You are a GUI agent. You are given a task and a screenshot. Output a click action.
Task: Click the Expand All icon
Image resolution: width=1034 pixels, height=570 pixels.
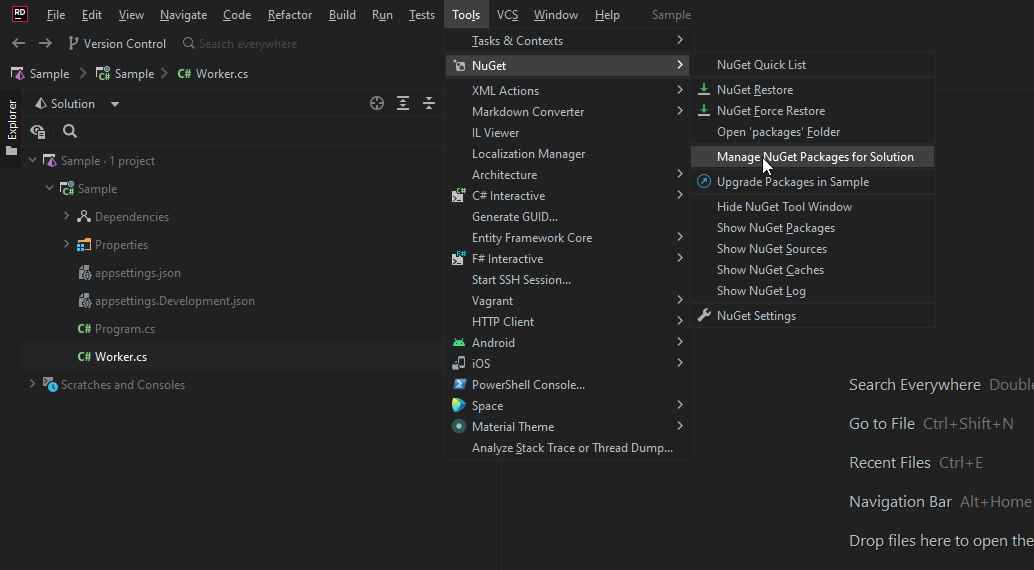(x=403, y=103)
